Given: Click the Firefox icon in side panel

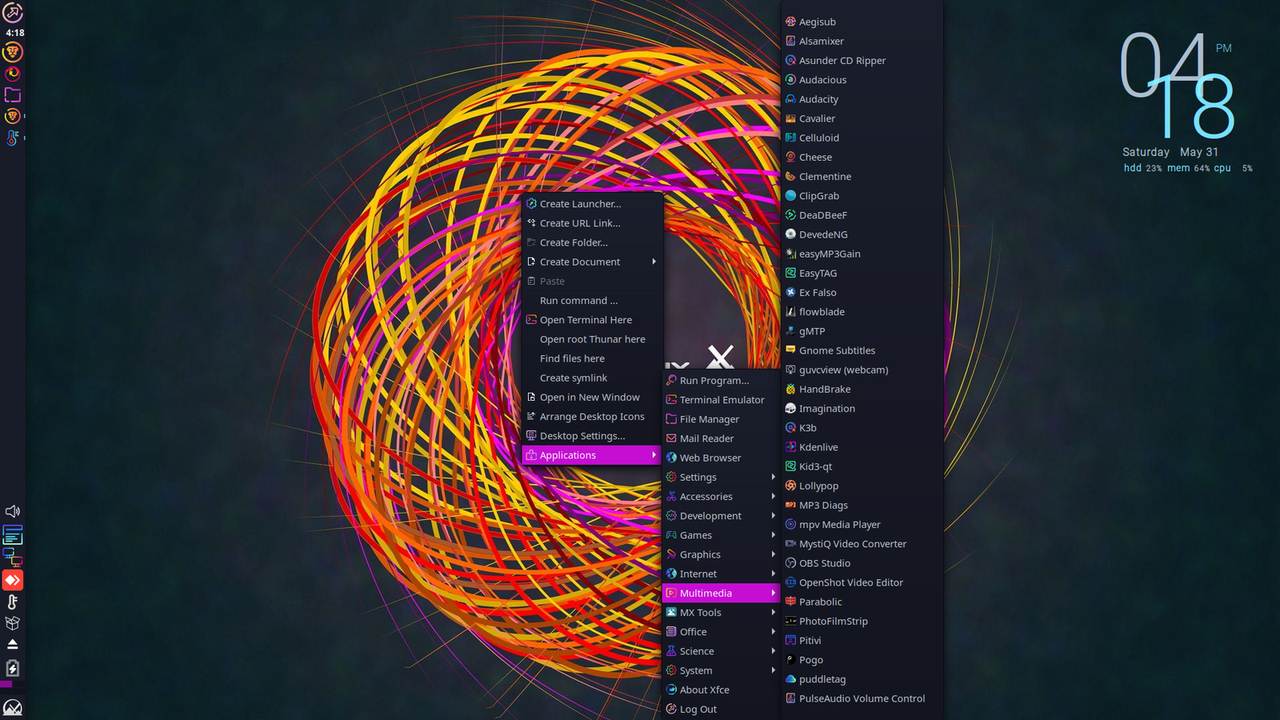Looking at the screenshot, I should (12, 73).
